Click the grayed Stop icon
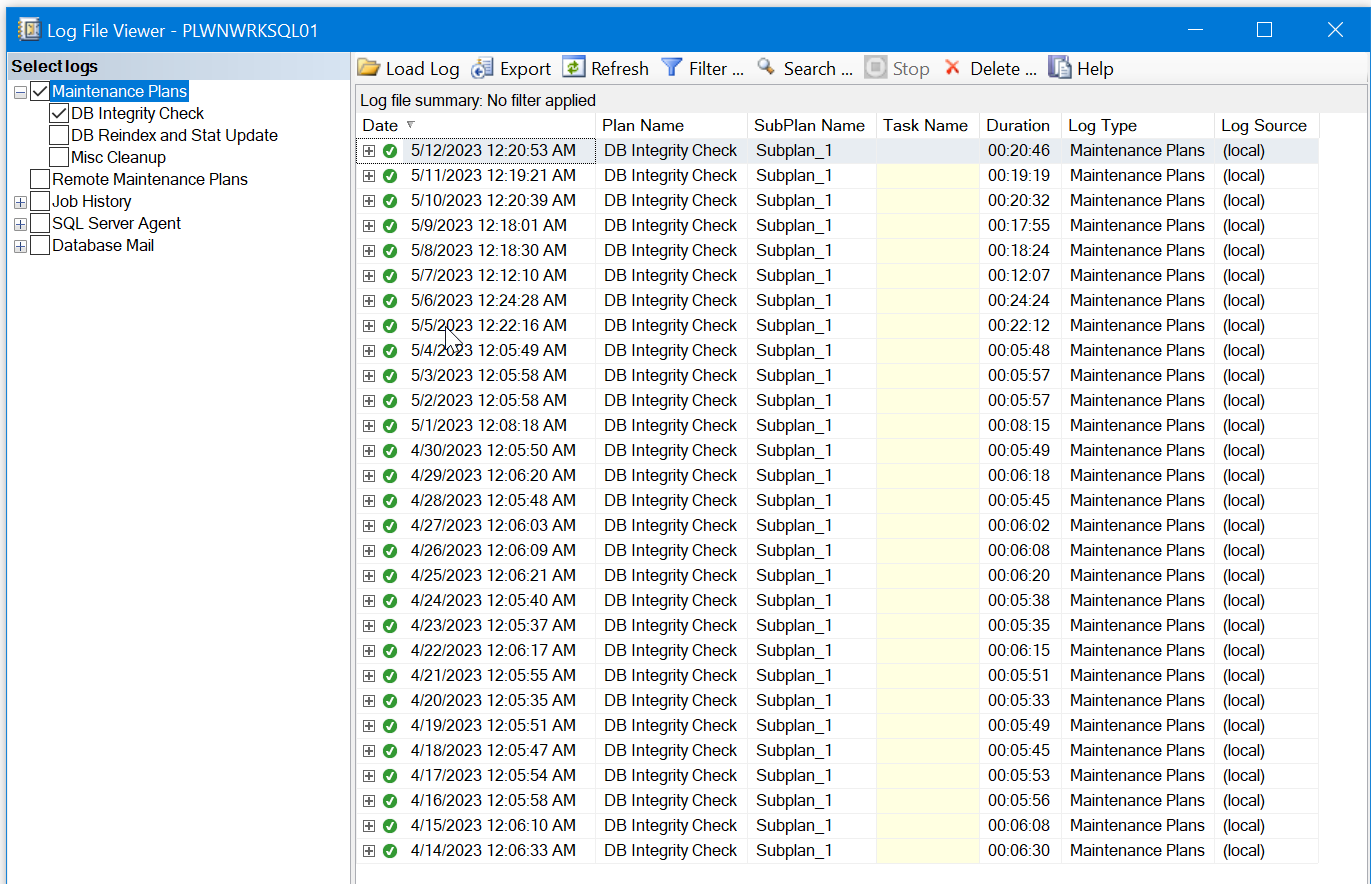 tap(876, 67)
